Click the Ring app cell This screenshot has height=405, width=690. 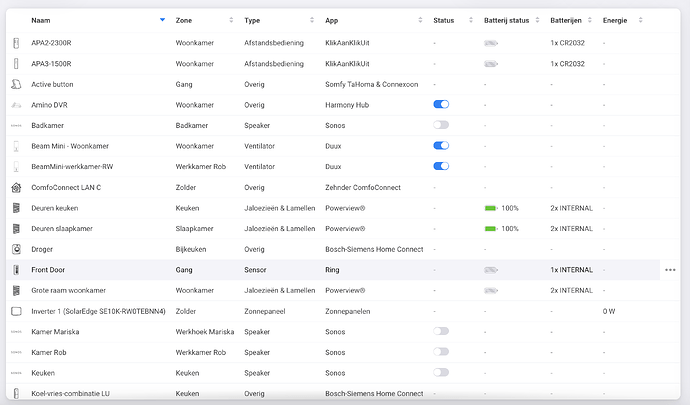[332, 270]
